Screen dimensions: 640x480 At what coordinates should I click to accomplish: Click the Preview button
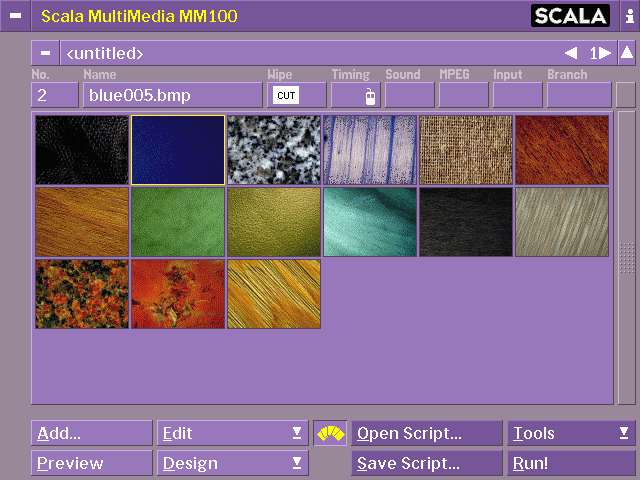pos(91,463)
